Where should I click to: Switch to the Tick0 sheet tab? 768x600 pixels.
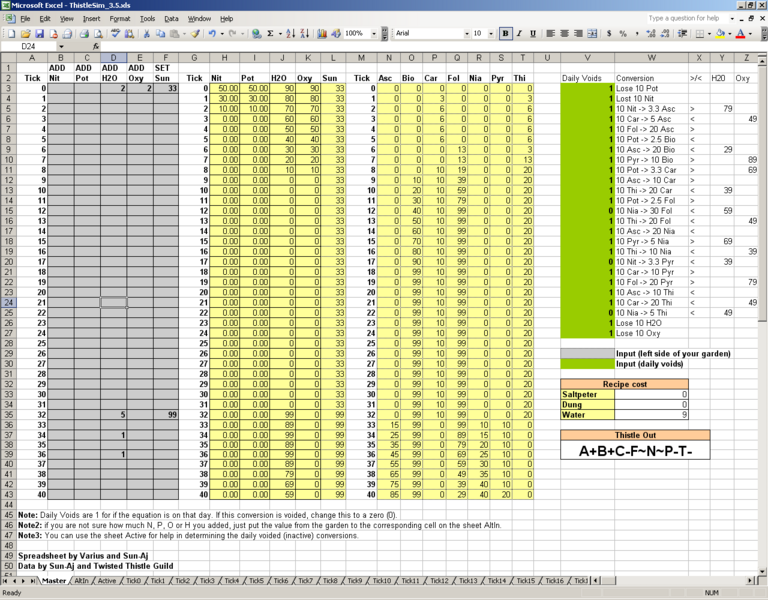click(x=133, y=580)
